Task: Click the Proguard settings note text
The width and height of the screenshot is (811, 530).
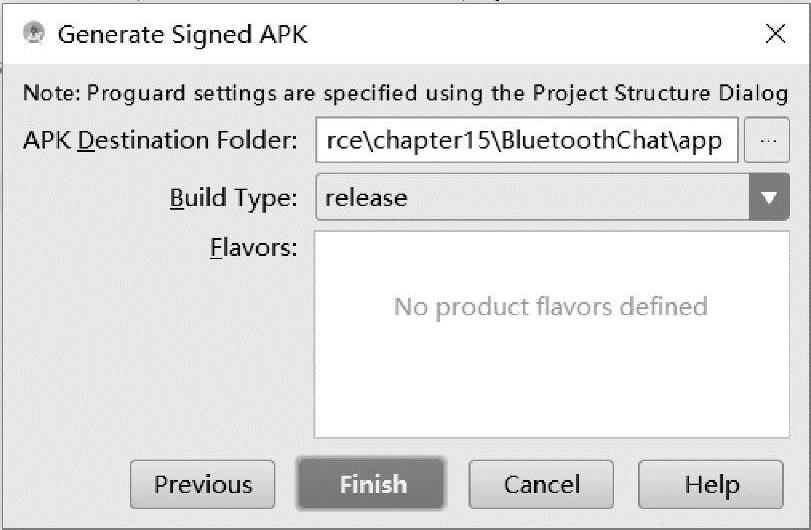Action: coord(300,94)
